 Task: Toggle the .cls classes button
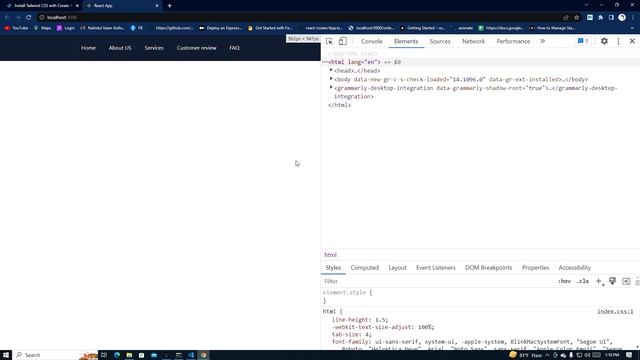582,281
